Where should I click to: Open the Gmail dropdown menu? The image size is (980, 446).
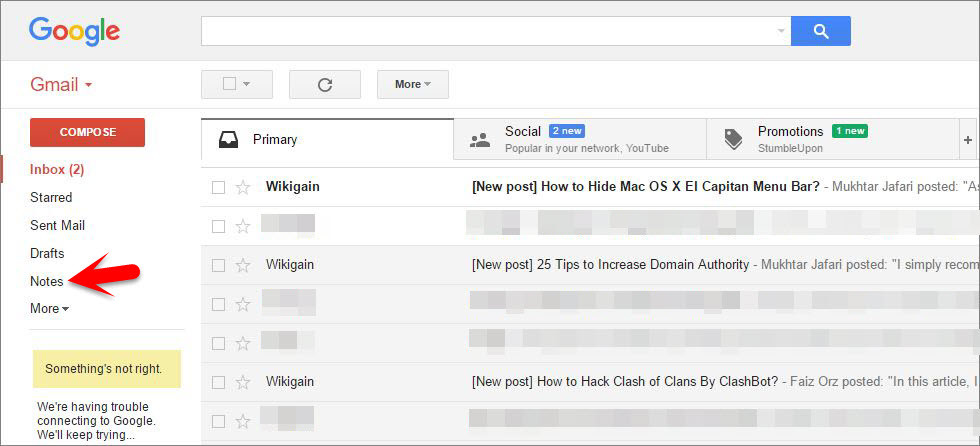pyautogui.click(x=61, y=85)
